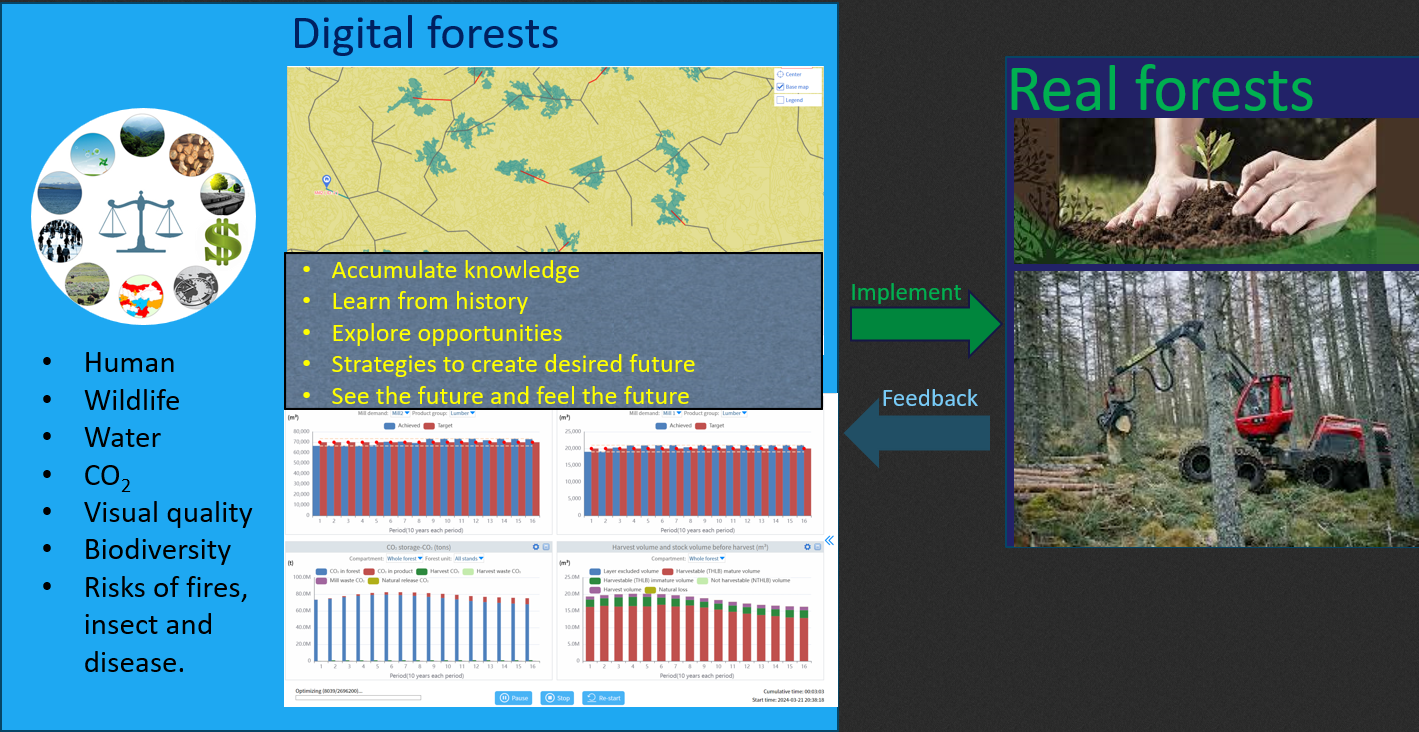Click Strategies to create desired future bullet
Viewport: 1419px width, 732px height.
(x=513, y=364)
